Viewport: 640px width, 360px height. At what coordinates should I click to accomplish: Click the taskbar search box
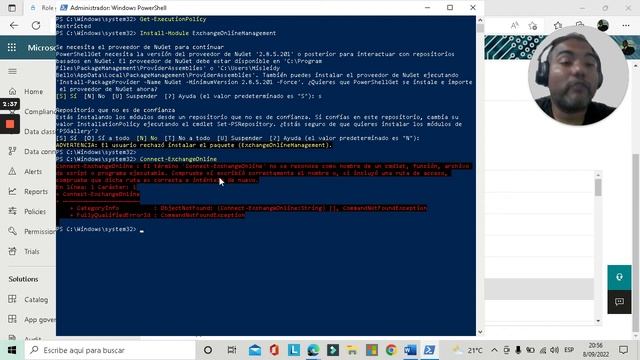(110, 350)
